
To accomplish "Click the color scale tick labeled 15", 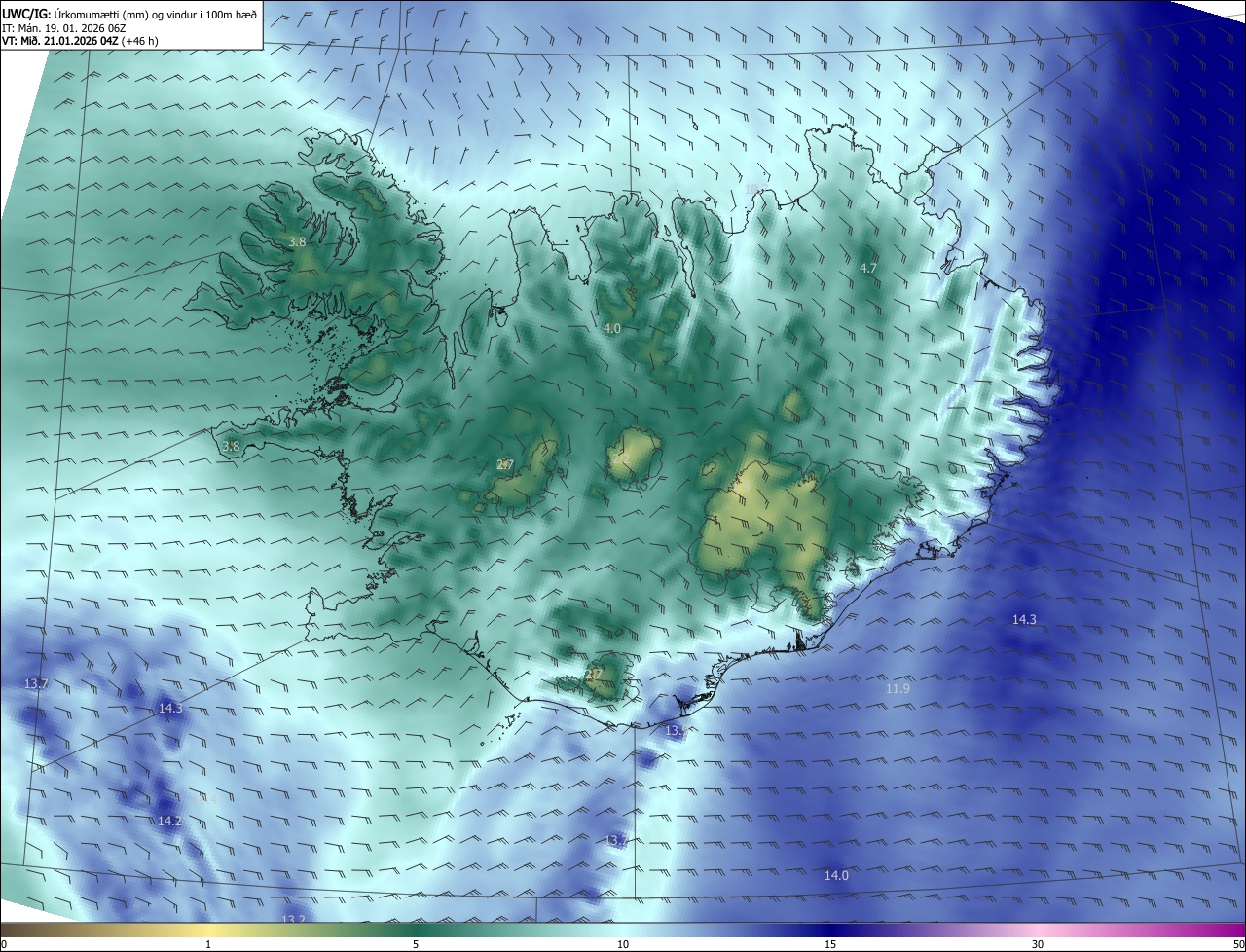I will [830, 945].
